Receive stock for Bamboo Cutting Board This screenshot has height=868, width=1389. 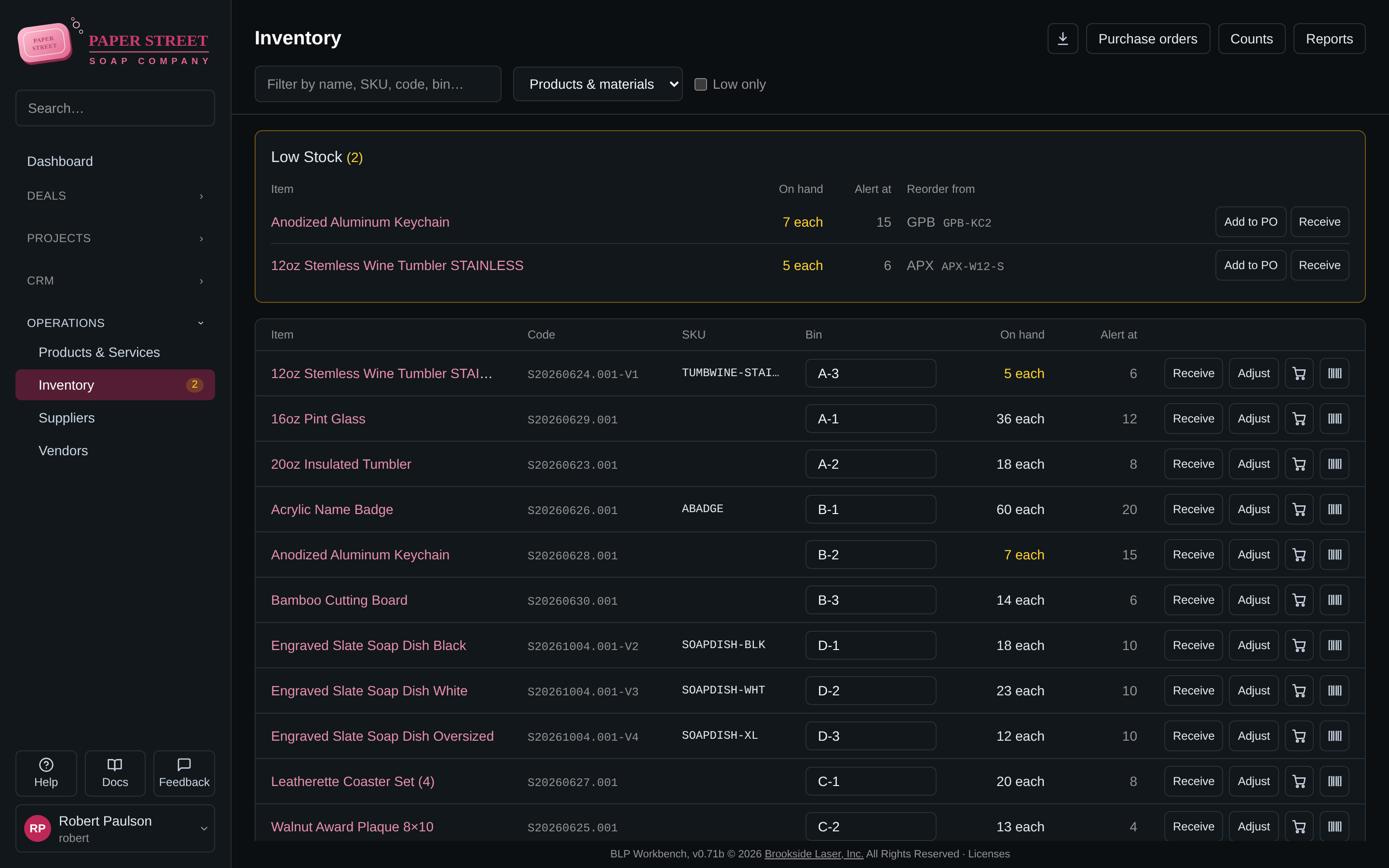(1193, 600)
